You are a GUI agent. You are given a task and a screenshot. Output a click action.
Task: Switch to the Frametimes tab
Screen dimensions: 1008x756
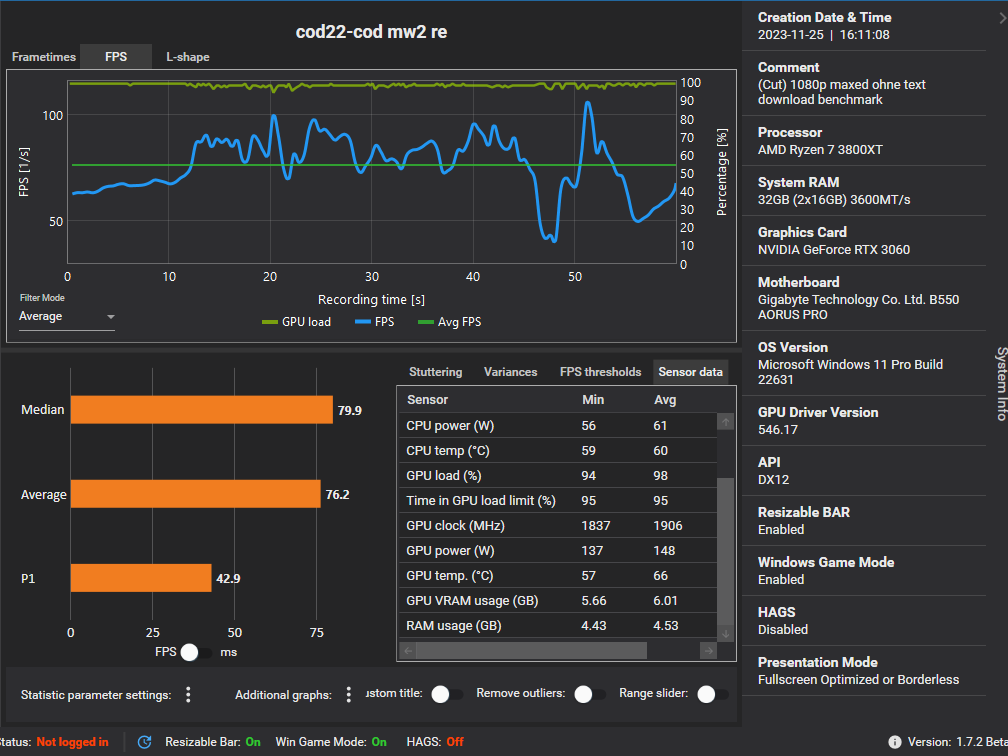(44, 57)
